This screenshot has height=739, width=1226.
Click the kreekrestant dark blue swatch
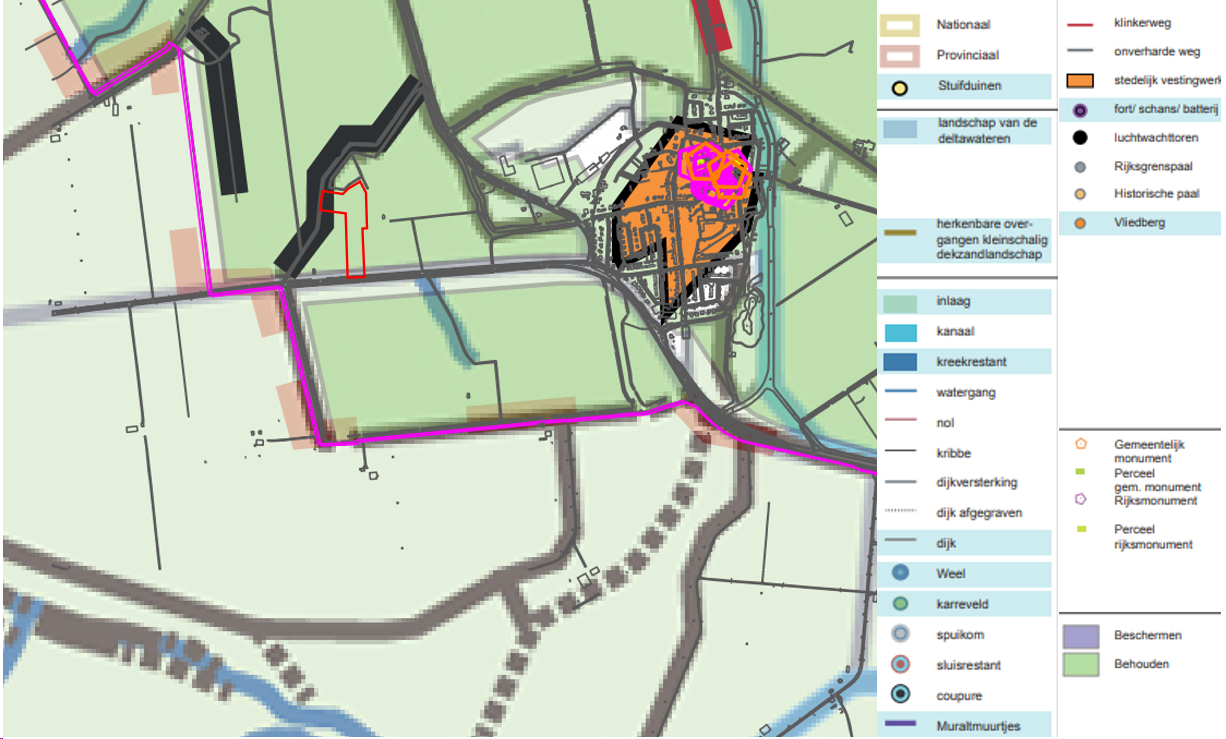click(x=900, y=362)
